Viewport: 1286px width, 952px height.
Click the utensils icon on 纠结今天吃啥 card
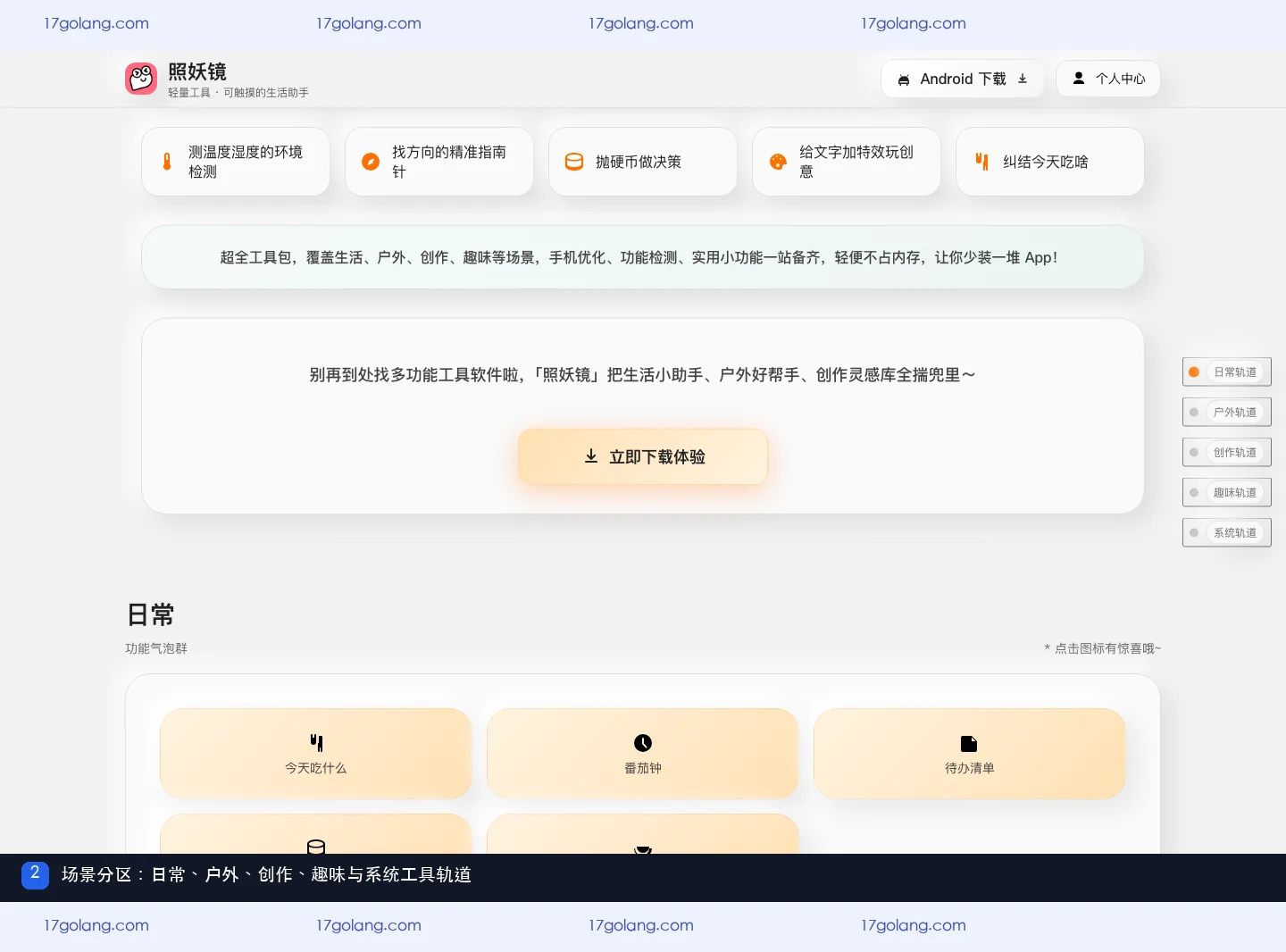(x=981, y=162)
